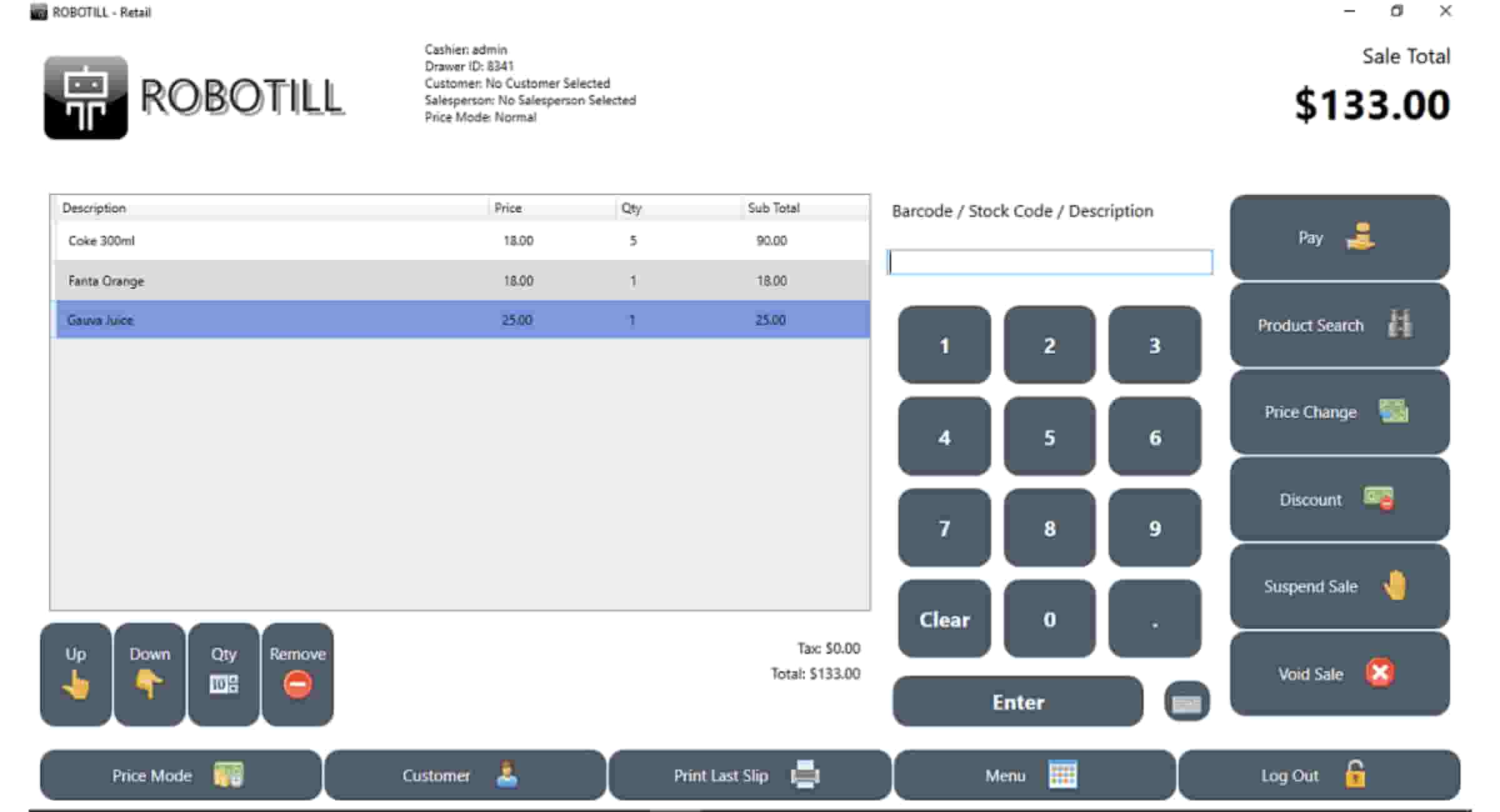The height and width of the screenshot is (812, 1500).
Task: Tap keypad number 4
Action: coord(944,437)
